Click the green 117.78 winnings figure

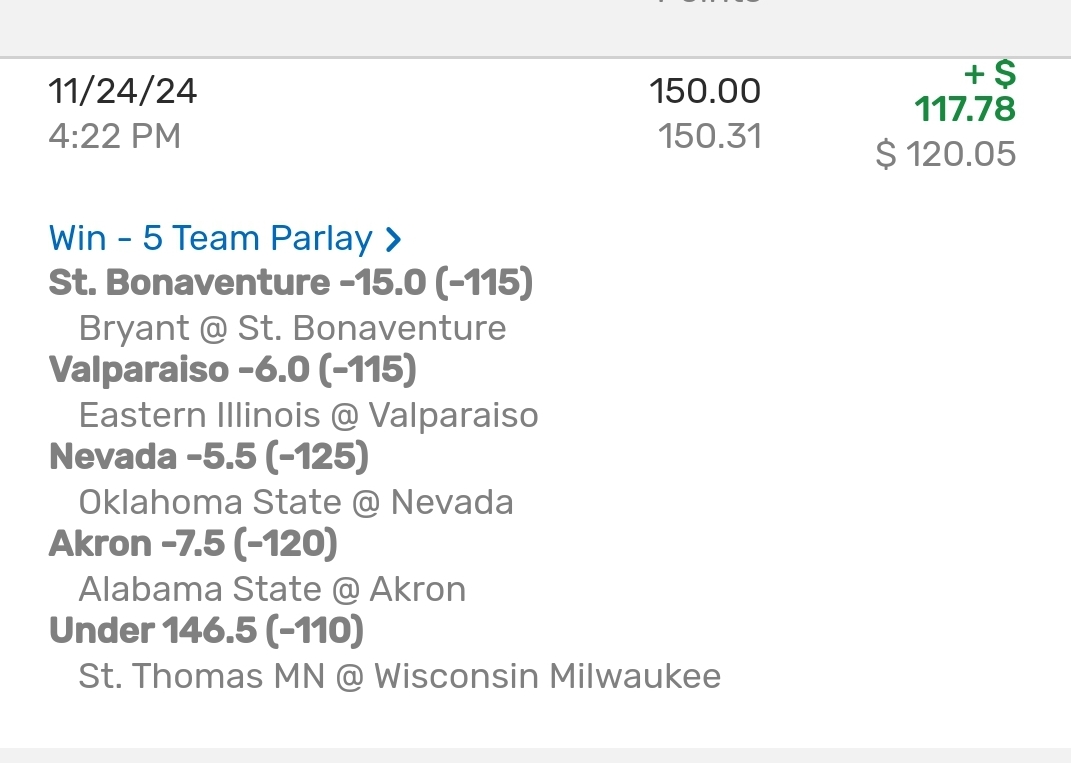click(x=965, y=109)
